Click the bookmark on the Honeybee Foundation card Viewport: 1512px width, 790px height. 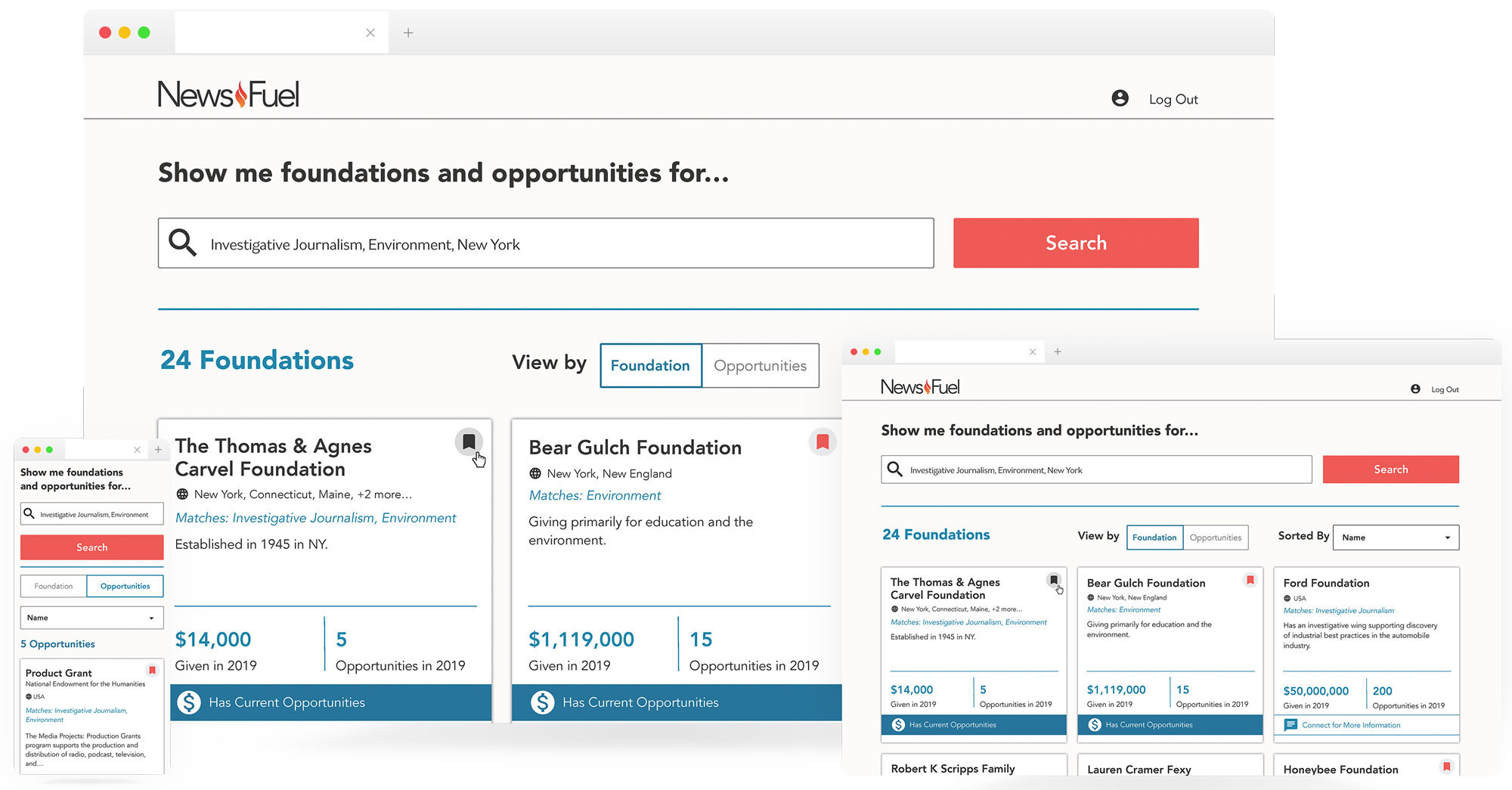pyautogui.click(x=1447, y=766)
